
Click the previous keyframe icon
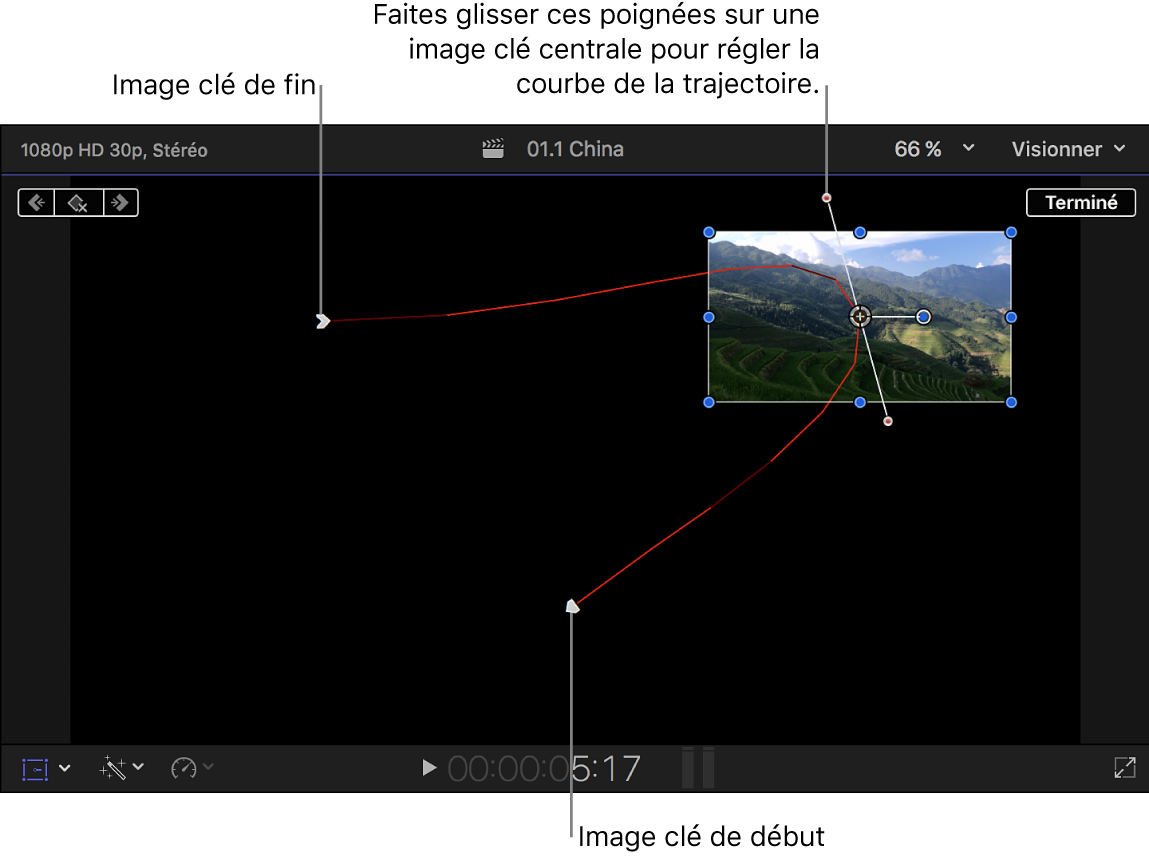point(36,202)
